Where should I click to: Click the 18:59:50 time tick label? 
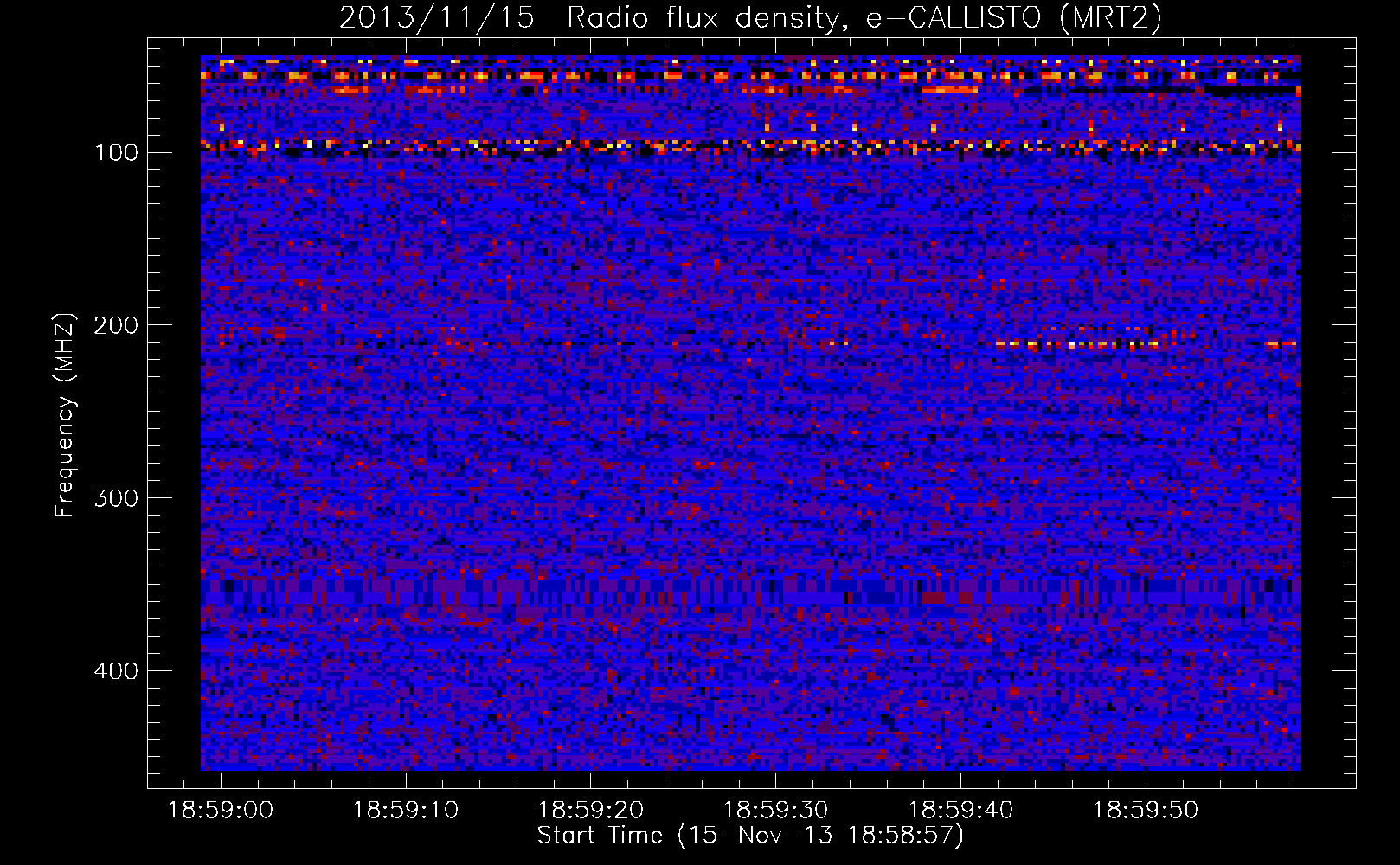[x=1146, y=811]
